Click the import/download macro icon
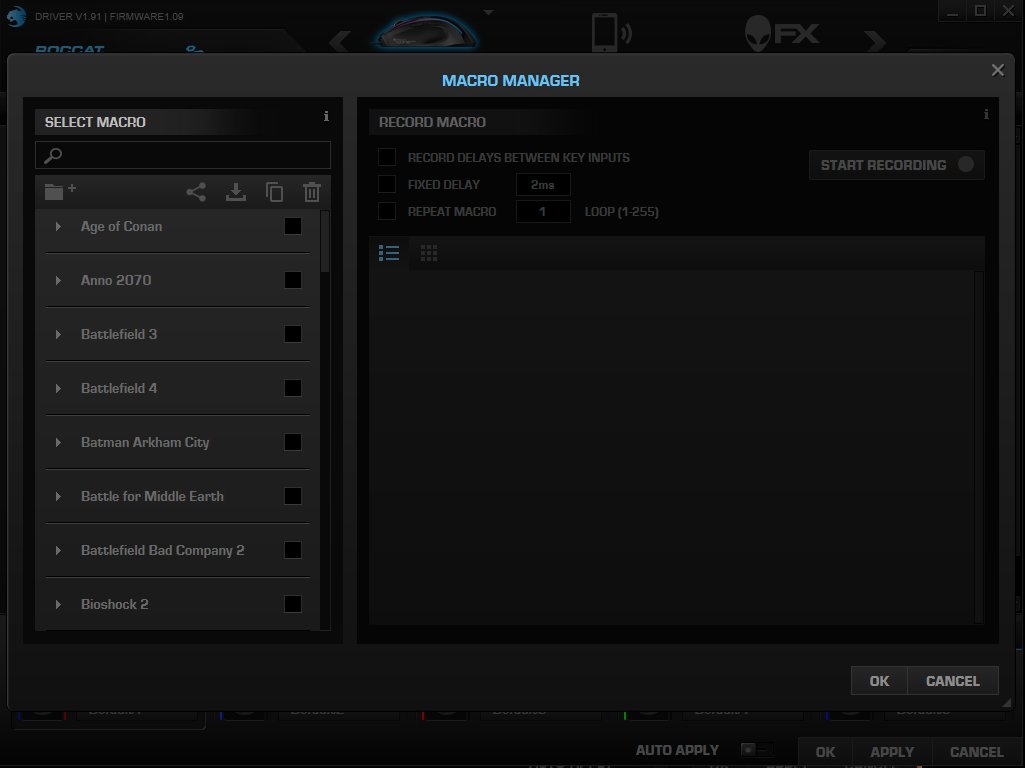Viewport: 1025px width, 768px height. click(236, 192)
